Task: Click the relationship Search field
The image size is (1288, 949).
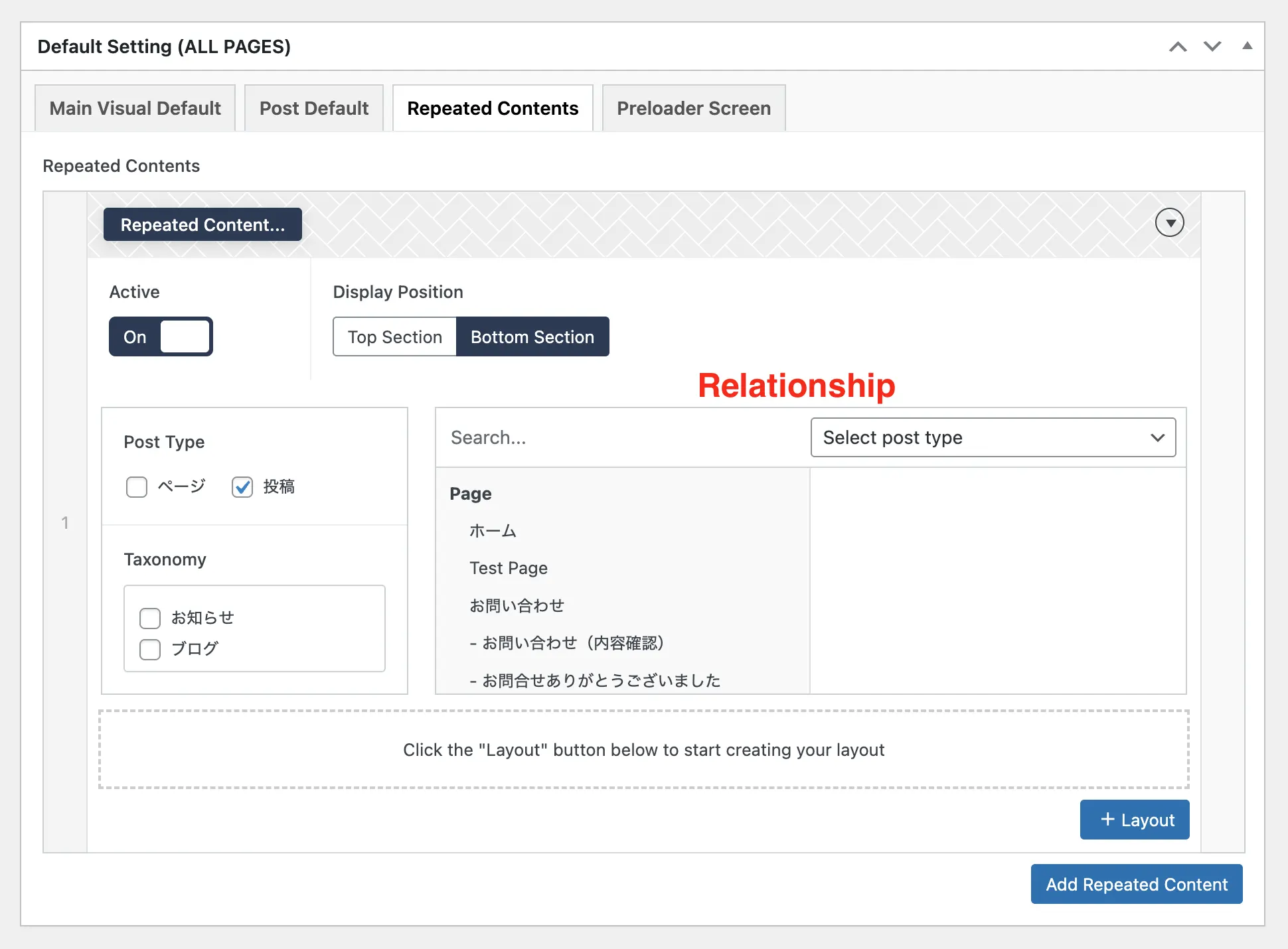Action: (621, 437)
